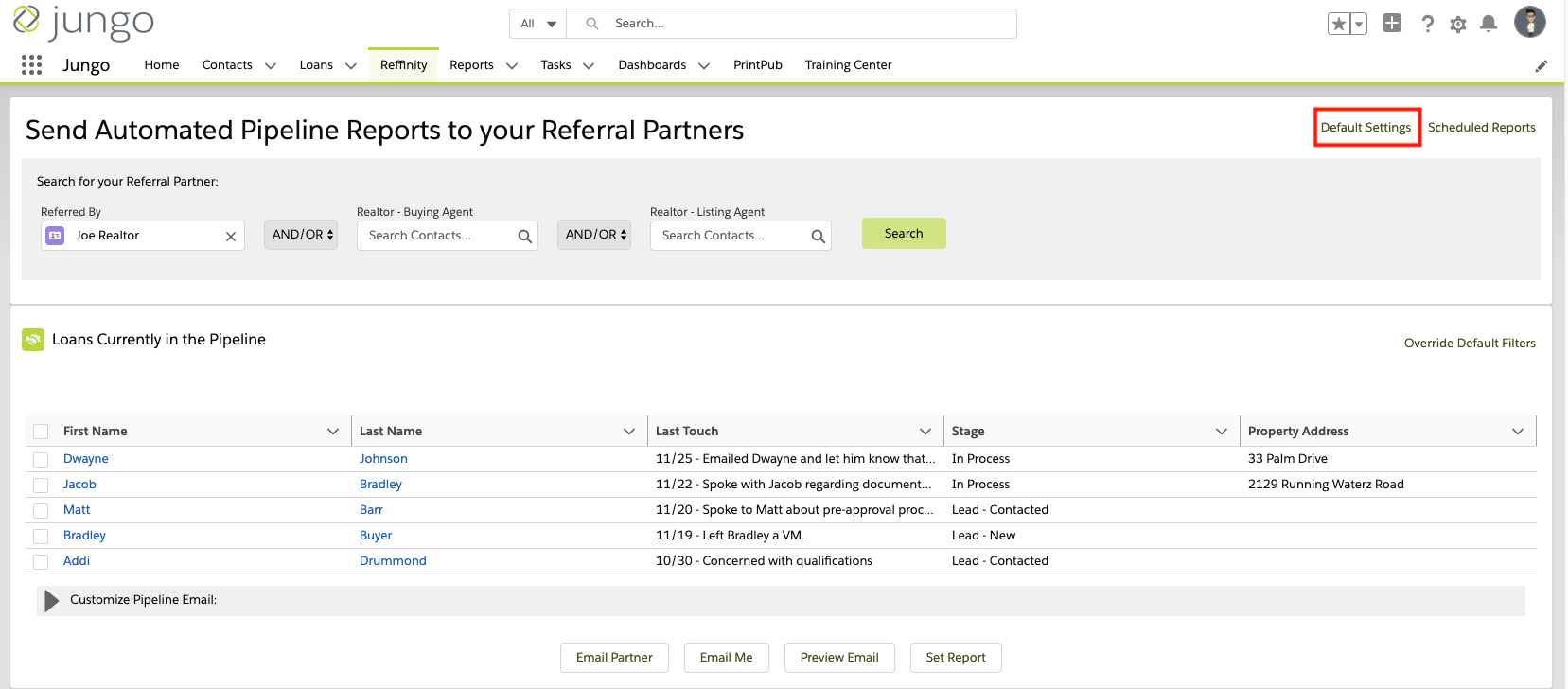1568x689 pixels.
Task: Open the PrintPub tab
Action: tap(757, 65)
